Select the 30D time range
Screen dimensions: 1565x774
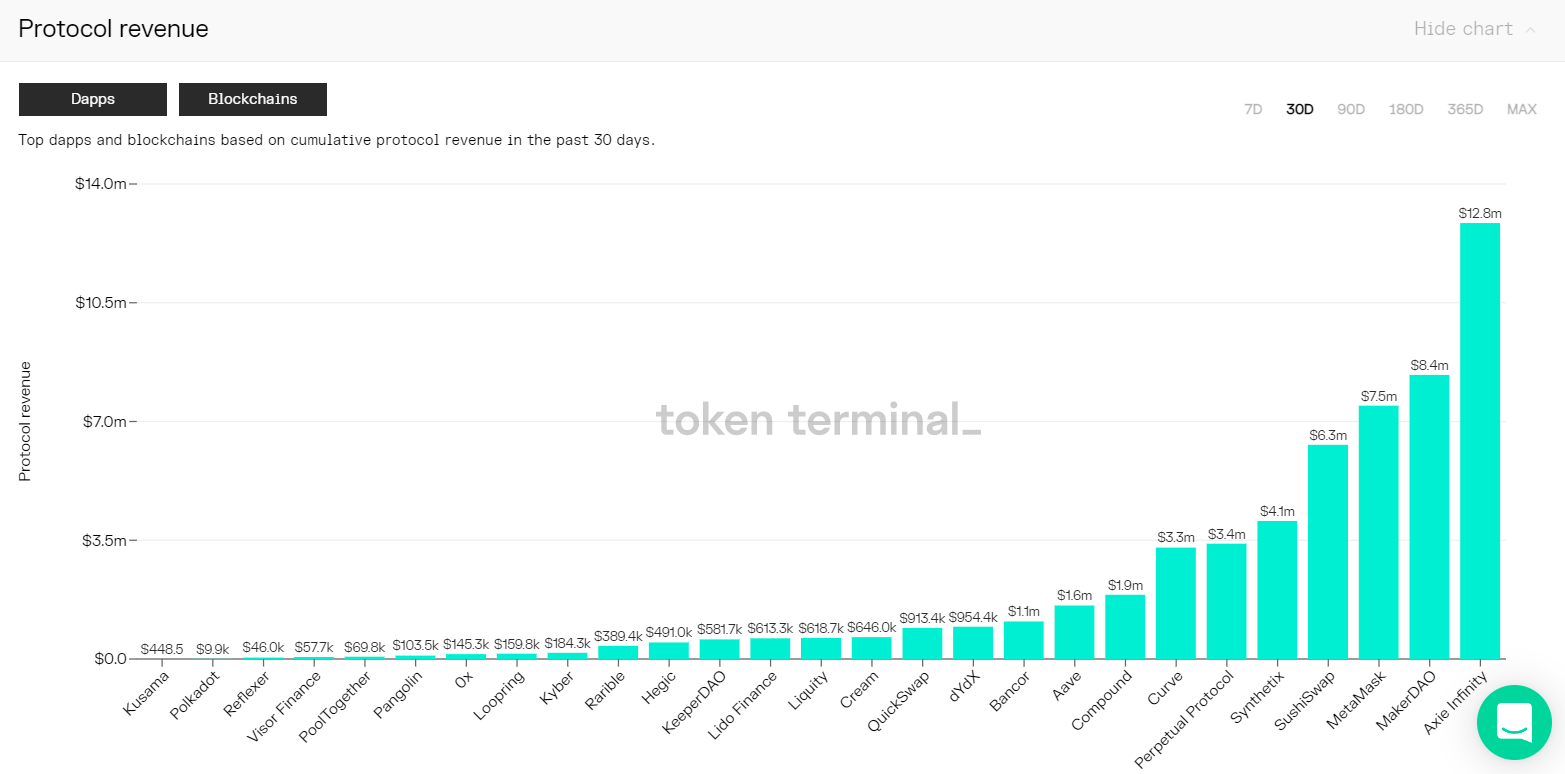(x=1299, y=109)
